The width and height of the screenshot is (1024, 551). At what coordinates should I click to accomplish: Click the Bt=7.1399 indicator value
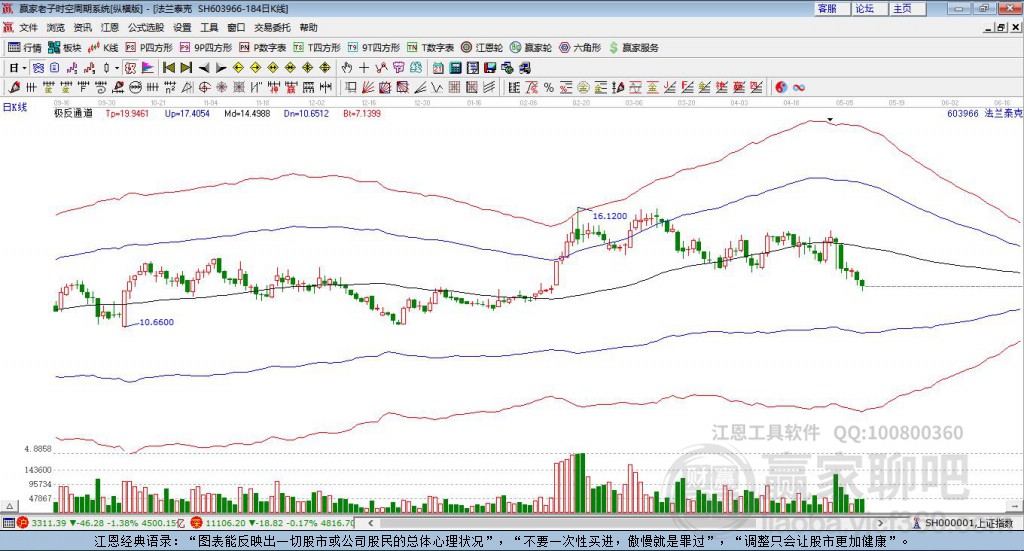coord(362,113)
